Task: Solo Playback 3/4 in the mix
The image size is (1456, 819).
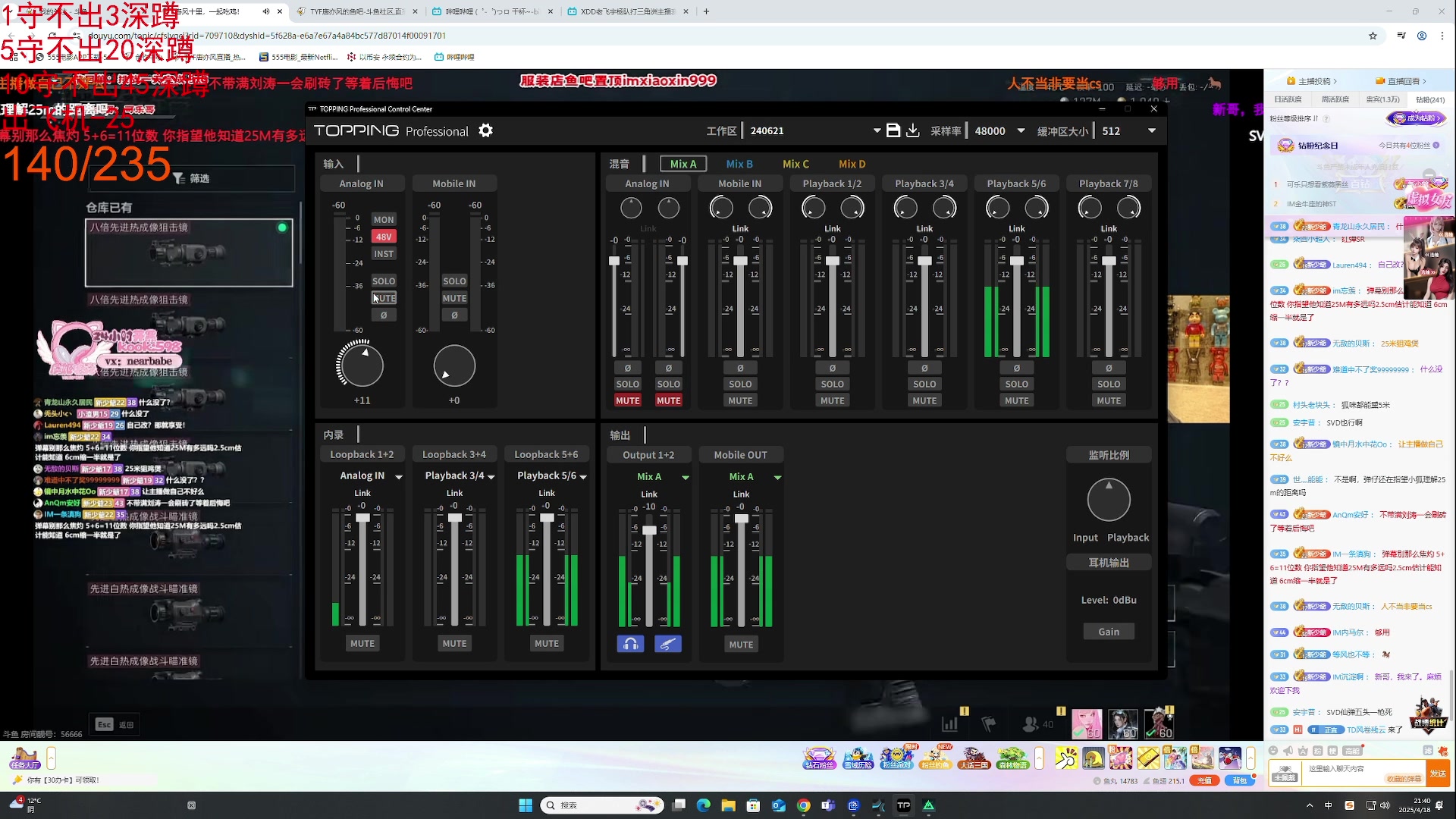Action: pos(924,384)
